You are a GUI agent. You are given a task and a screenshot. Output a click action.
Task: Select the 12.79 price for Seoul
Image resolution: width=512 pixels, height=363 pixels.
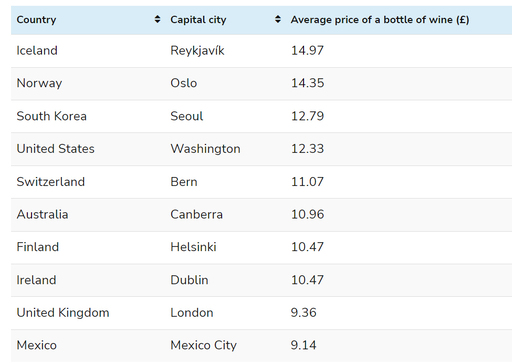click(307, 116)
